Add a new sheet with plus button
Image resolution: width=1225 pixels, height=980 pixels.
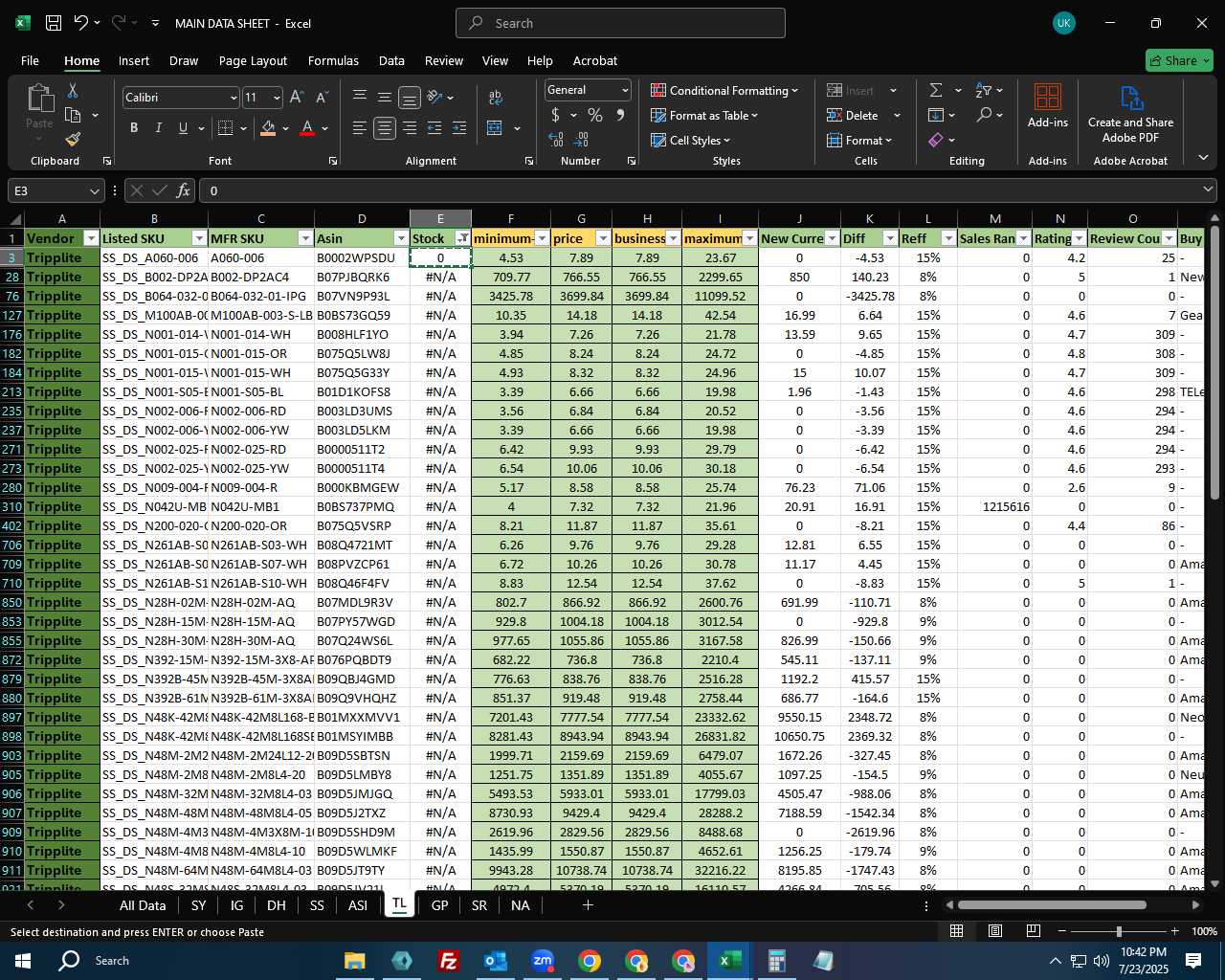point(588,904)
